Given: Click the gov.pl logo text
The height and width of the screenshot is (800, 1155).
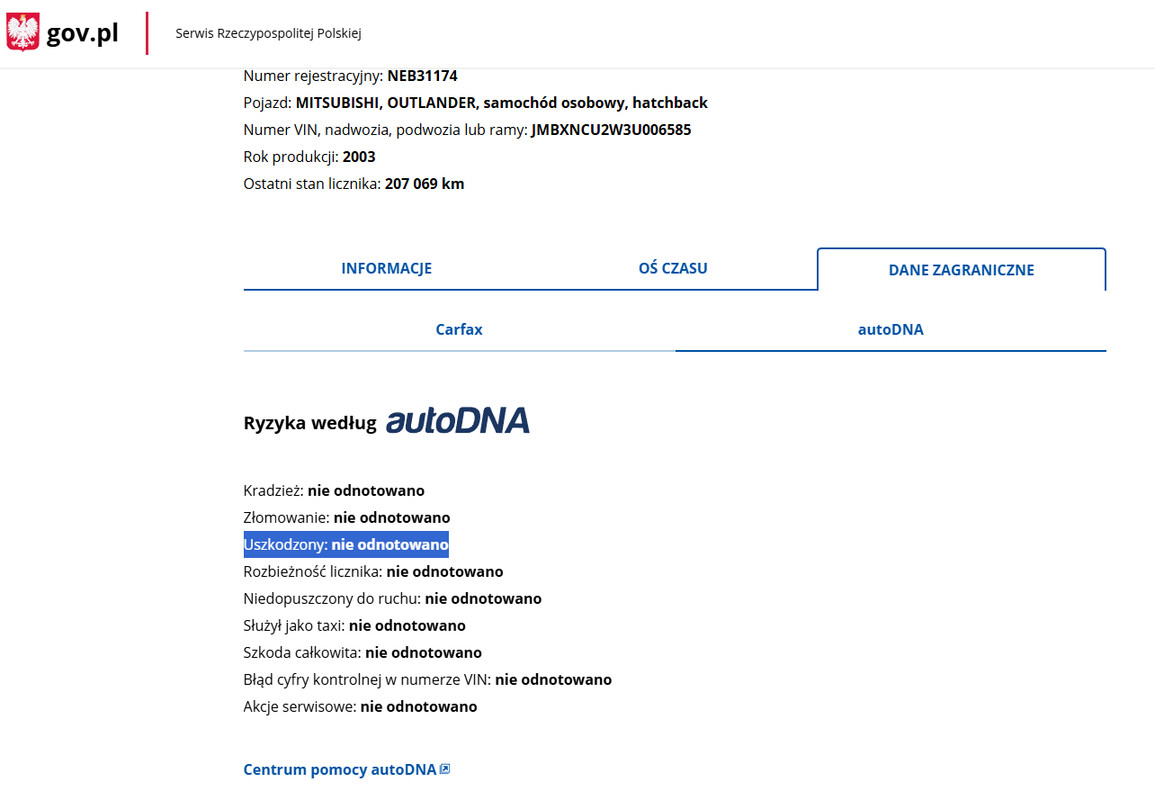Looking at the screenshot, I should point(82,33).
